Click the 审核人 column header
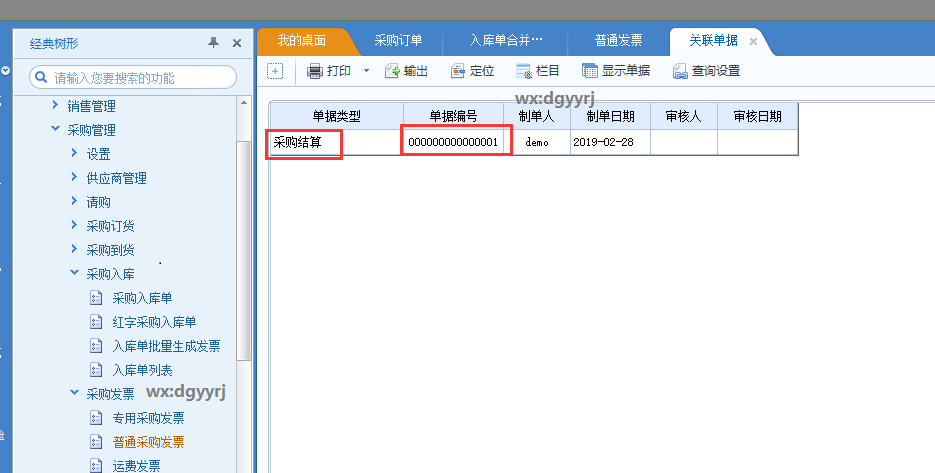The image size is (935, 473). pyautogui.click(x=683, y=116)
